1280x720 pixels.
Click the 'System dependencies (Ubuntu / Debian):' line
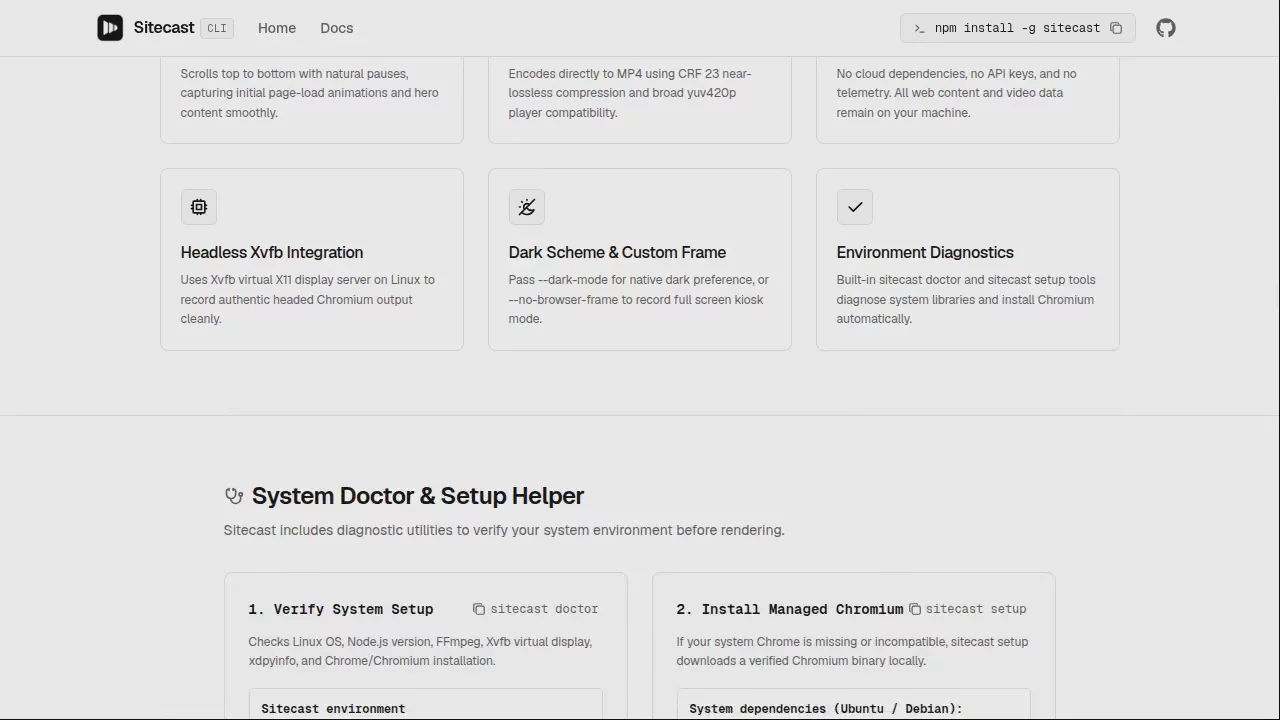[826, 709]
